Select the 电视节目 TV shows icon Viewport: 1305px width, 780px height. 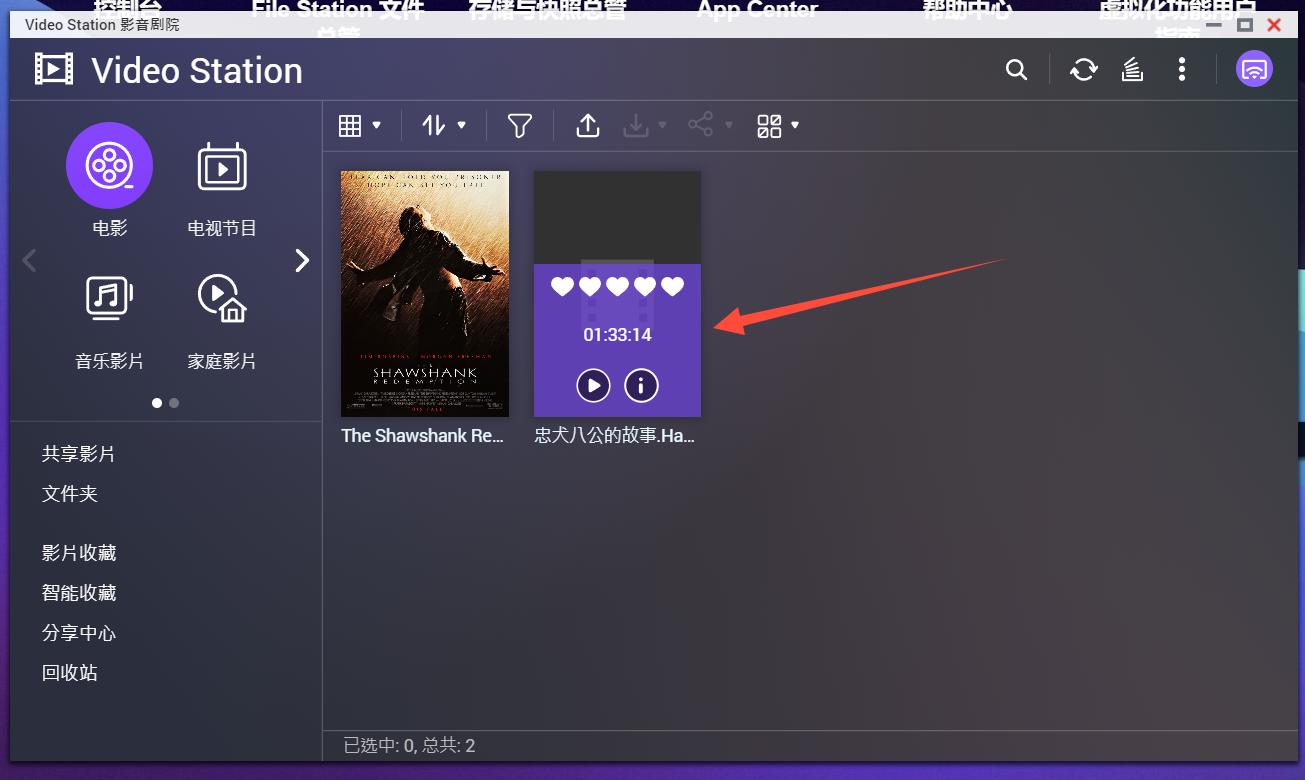point(221,166)
